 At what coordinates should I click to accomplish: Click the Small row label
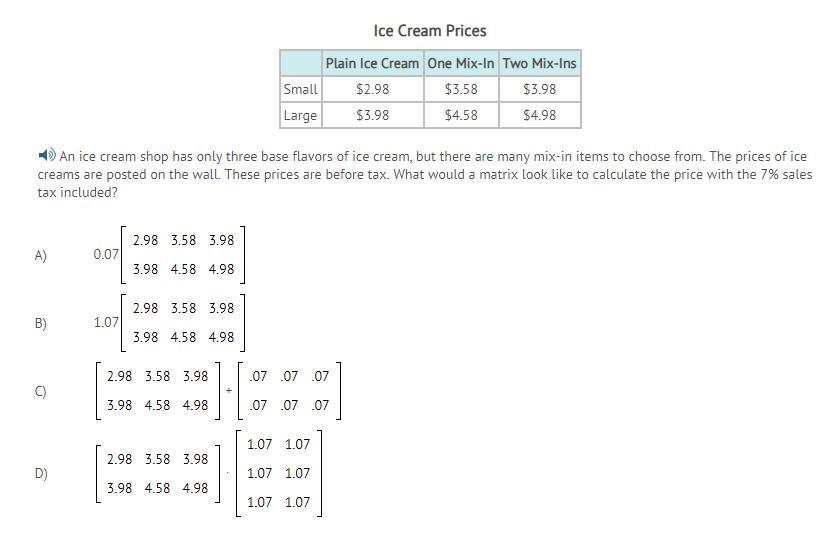click(301, 89)
